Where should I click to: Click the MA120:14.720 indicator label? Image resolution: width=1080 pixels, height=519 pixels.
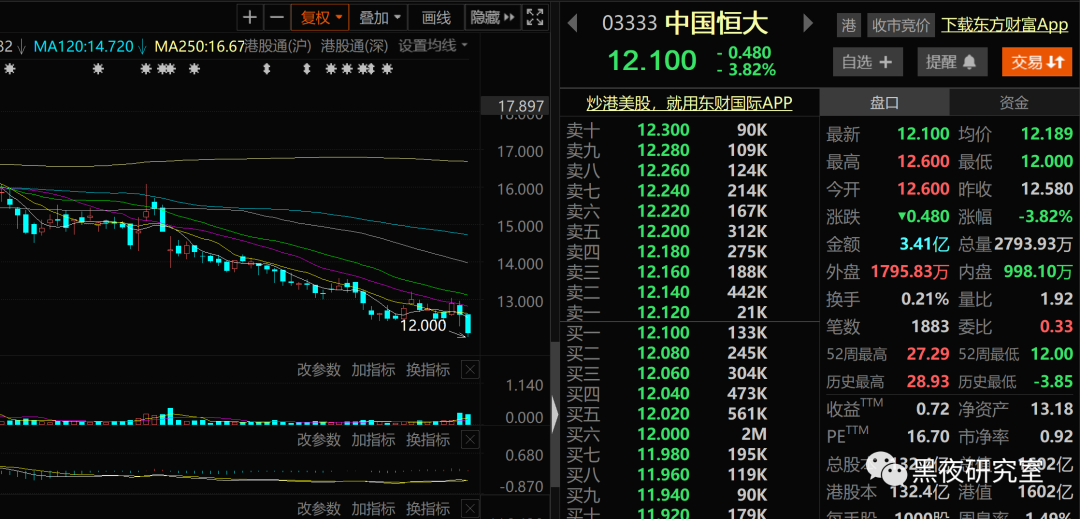84,47
